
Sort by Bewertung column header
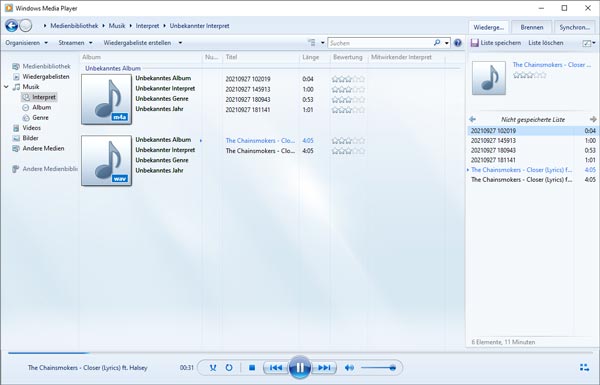(349, 57)
